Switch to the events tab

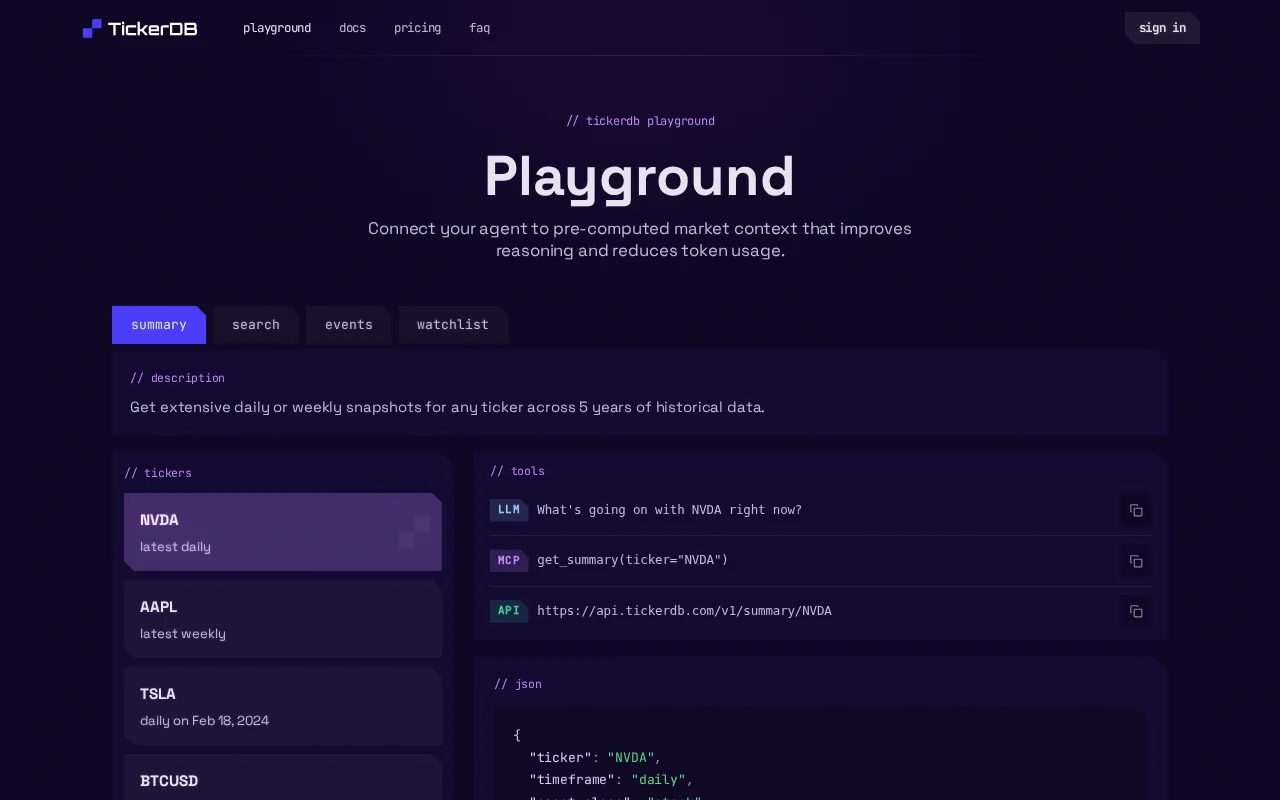click(349, 325)
